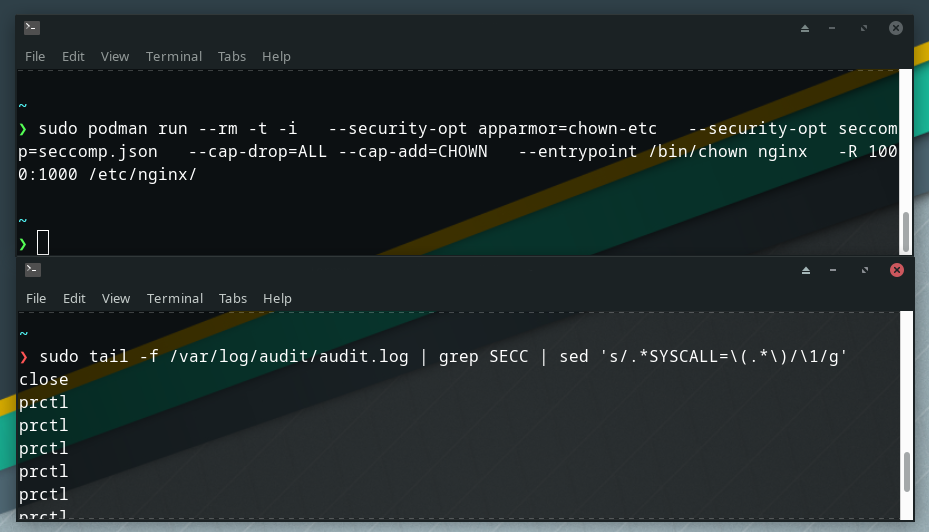Click the terminal icon in the bottom window's title bar
Viewport: 929px width, 532px height.
(x=32, y=269)
